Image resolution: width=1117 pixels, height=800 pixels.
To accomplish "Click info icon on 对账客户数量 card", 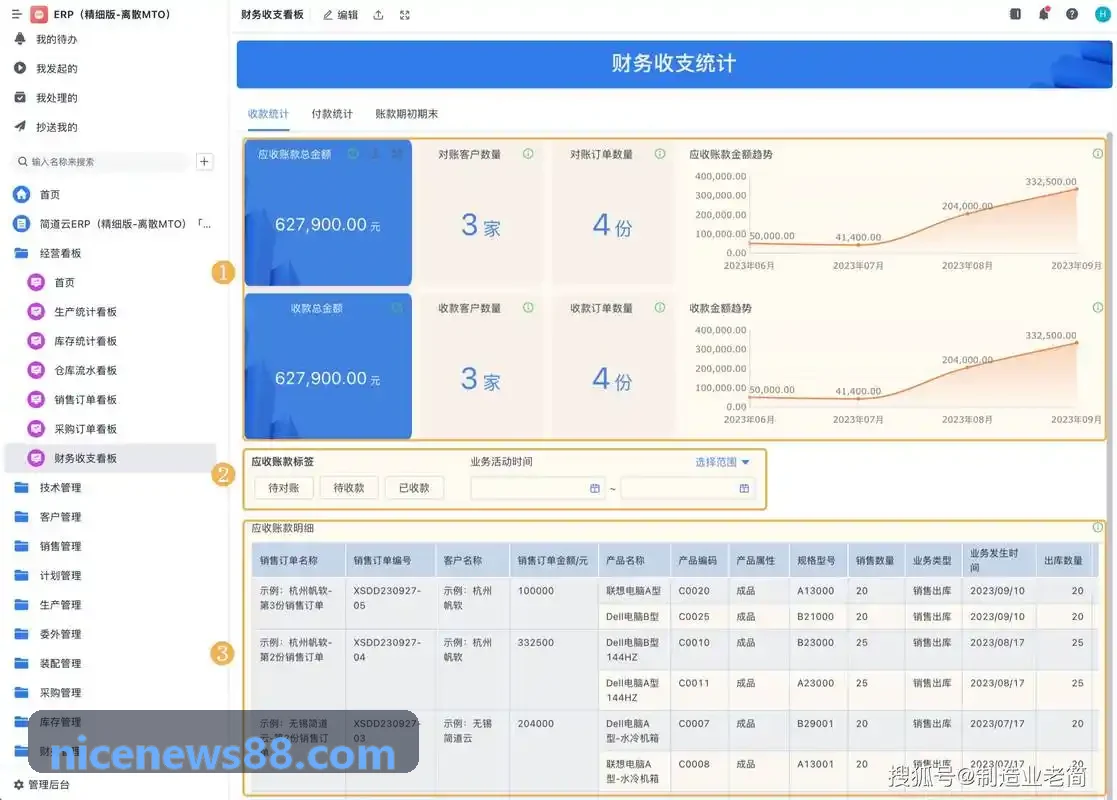I will [528, 154].
